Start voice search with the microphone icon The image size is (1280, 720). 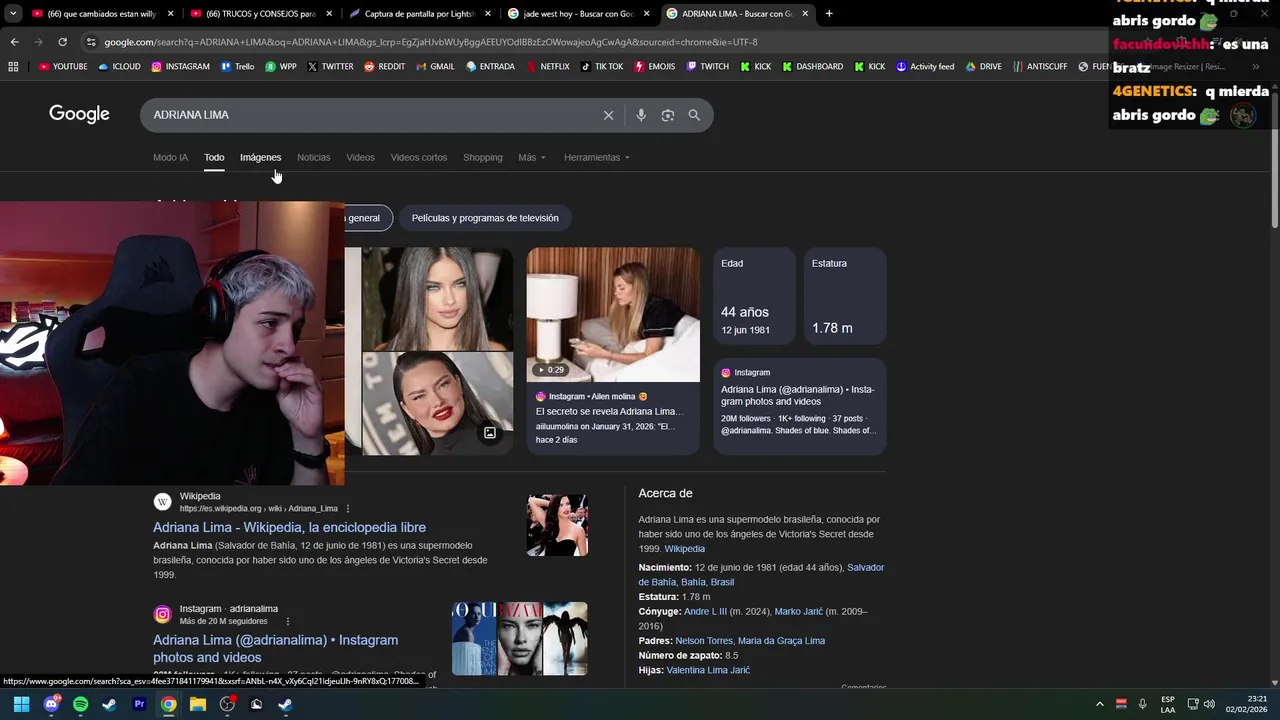click(641, 115)
